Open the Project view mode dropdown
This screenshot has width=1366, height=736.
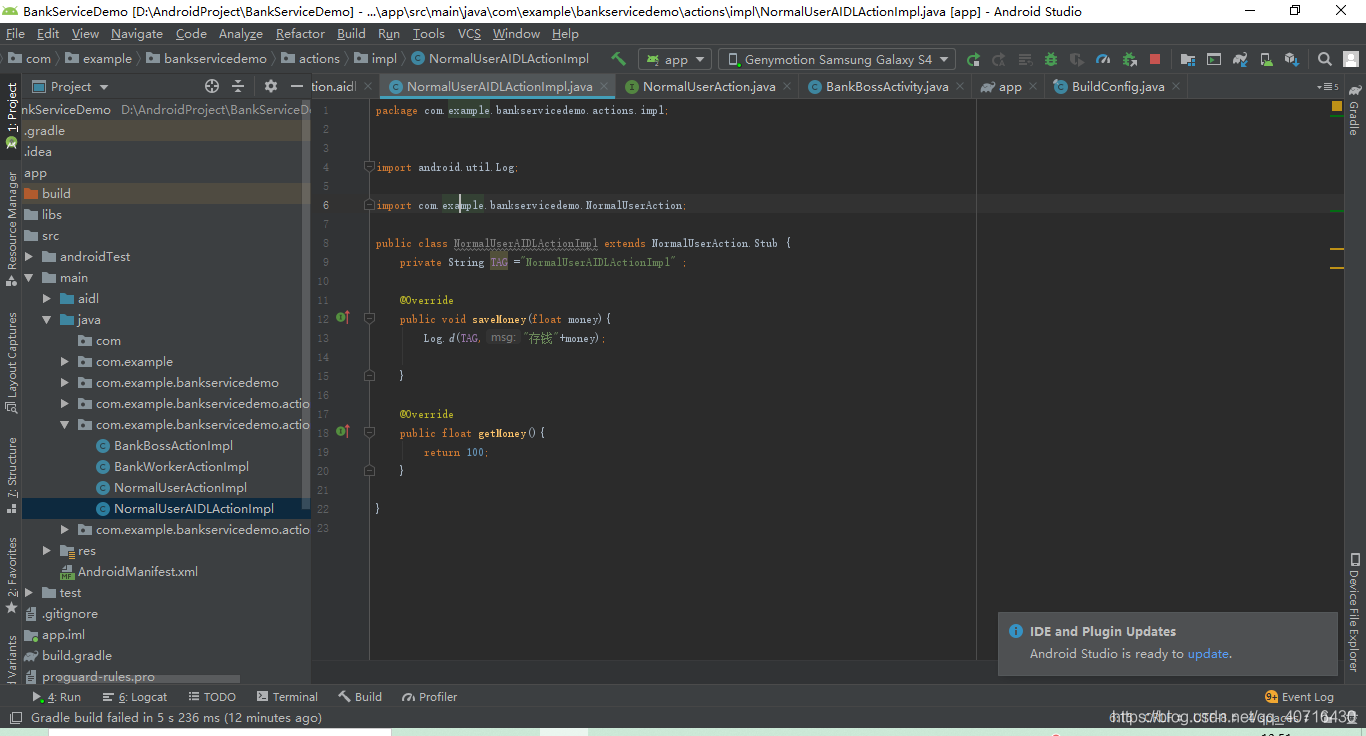tap(71, 87)
